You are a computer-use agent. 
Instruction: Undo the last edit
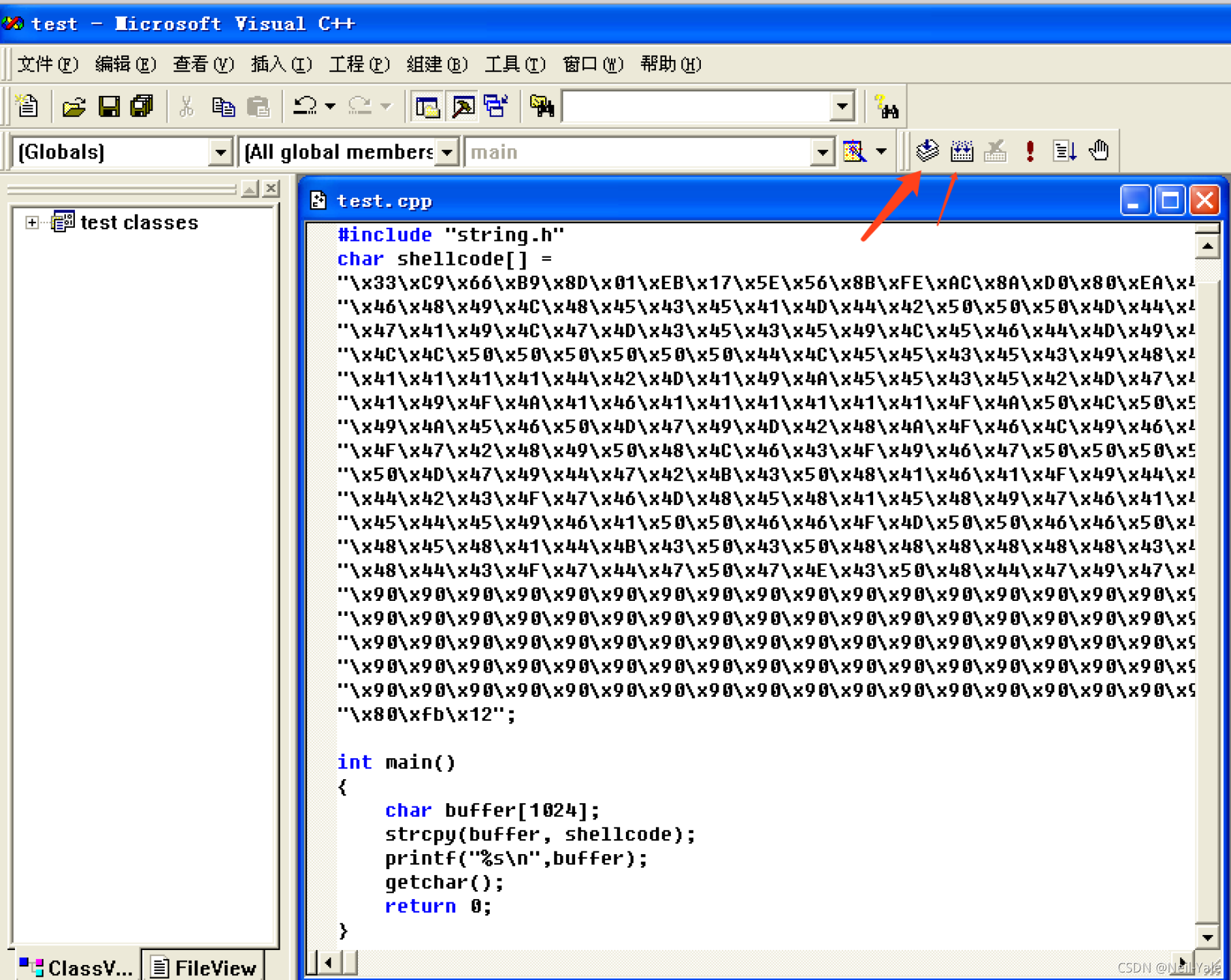[305, 106]
